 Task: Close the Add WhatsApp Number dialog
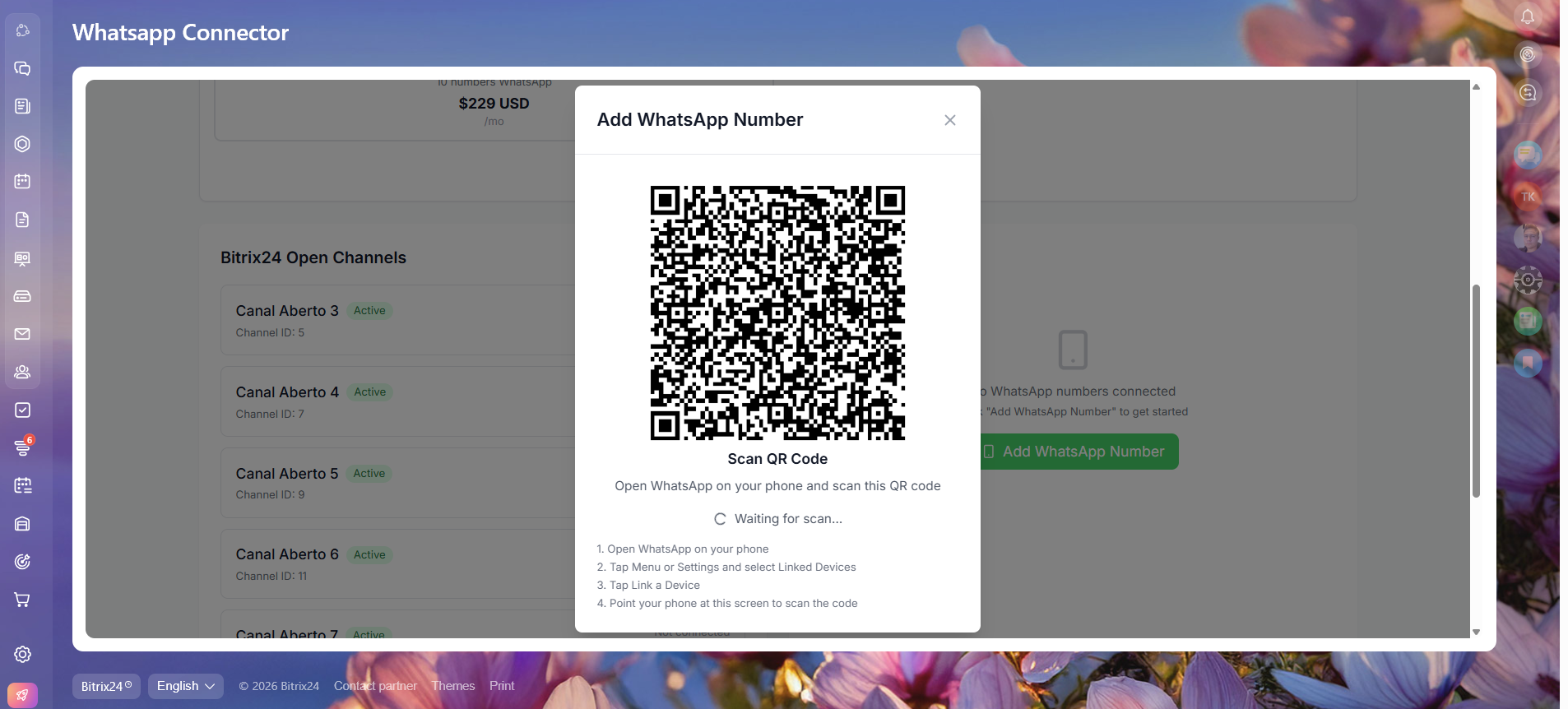point(949,120)
